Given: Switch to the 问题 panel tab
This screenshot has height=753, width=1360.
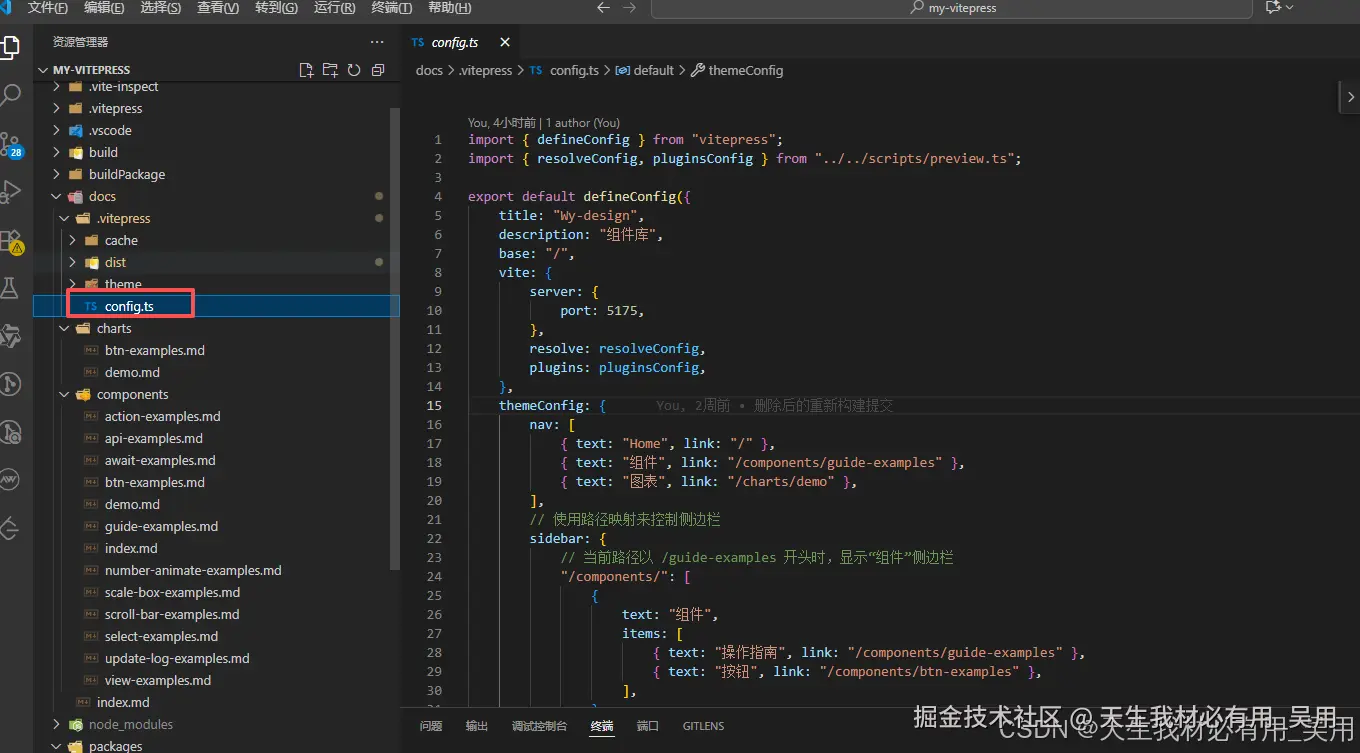Looking at the screenshot, I should (x=430, y=725).
